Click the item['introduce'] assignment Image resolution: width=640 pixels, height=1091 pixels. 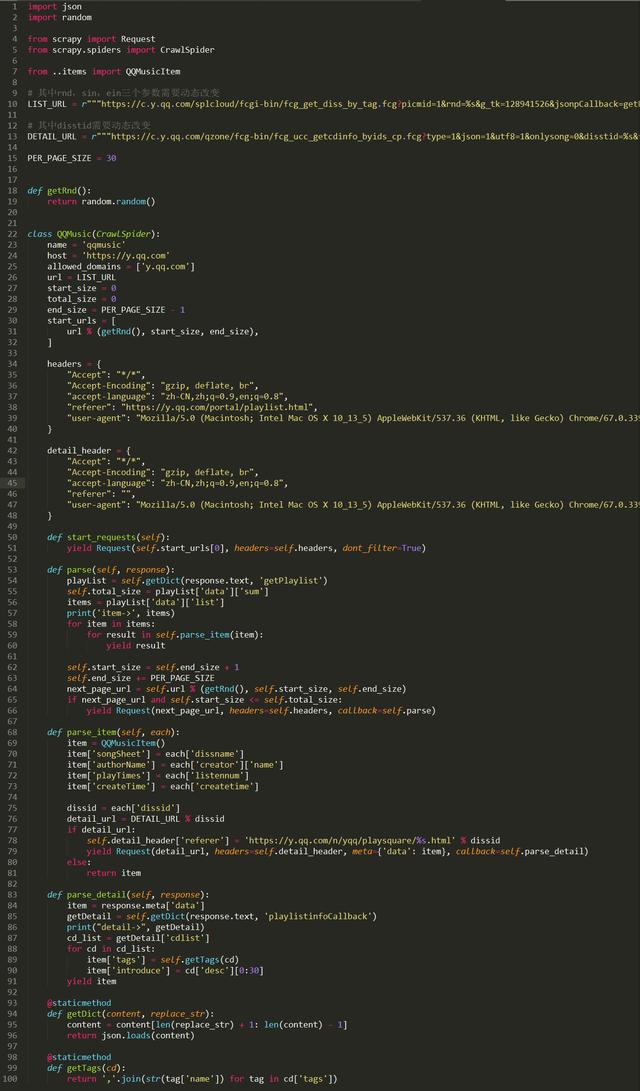click(x=175, y=970)
